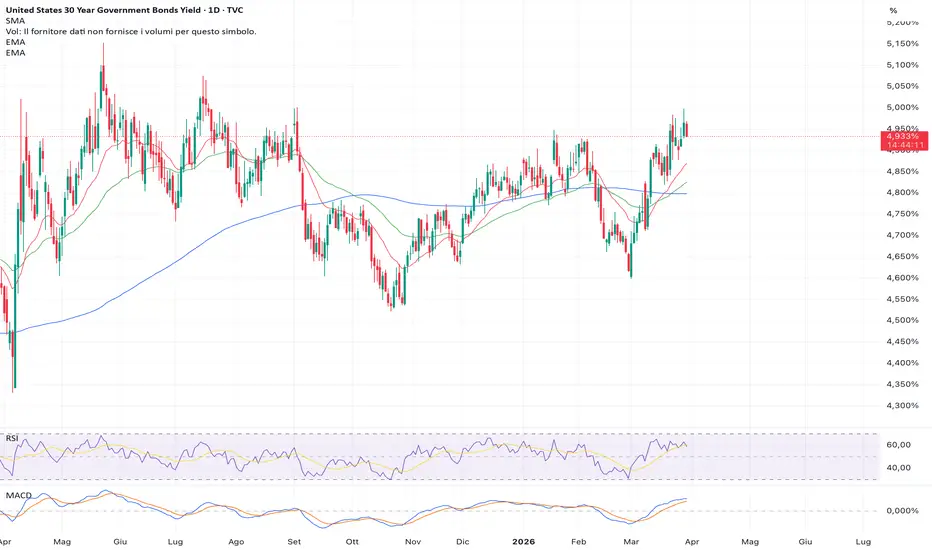Click the 14:44:11 bar countdown timer
Screen dimensions: 932x550
pos(905,145)
